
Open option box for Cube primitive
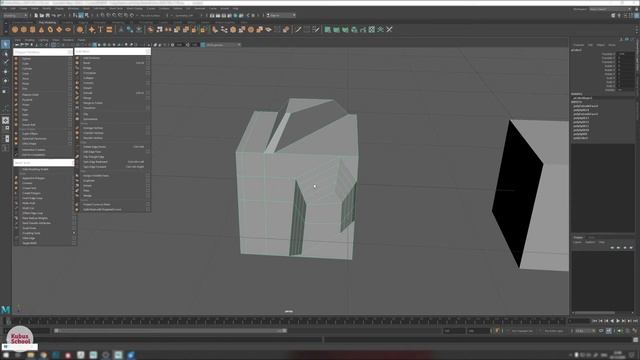[70, 63]
